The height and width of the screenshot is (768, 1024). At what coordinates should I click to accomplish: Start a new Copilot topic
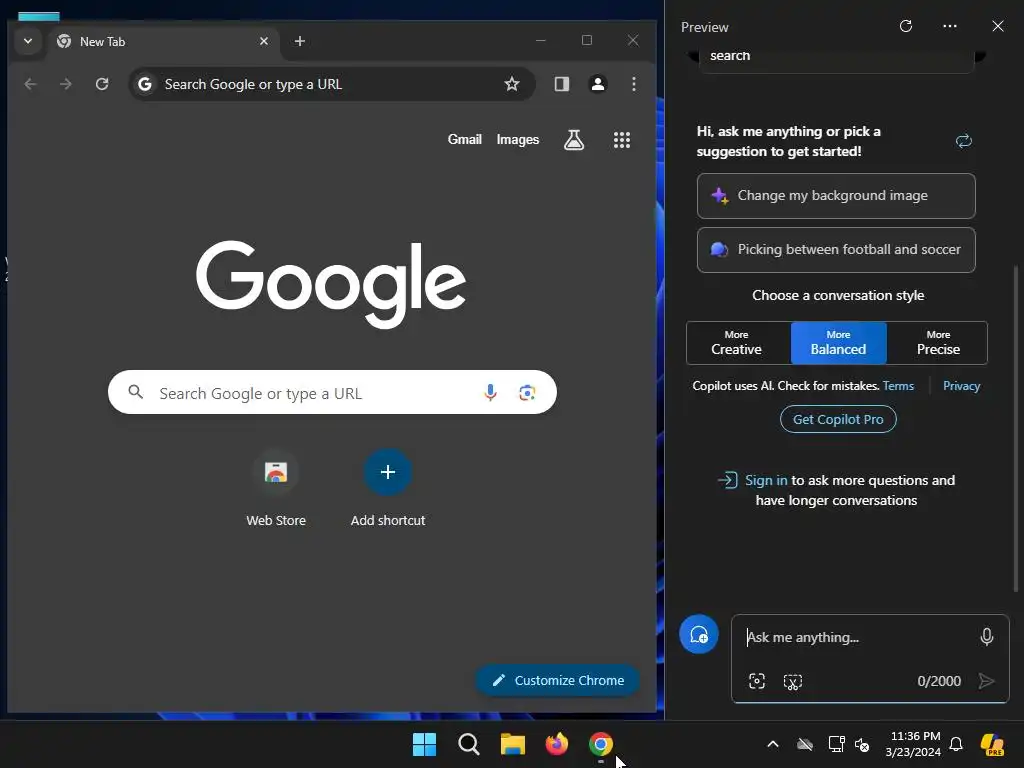click(699, 634)
